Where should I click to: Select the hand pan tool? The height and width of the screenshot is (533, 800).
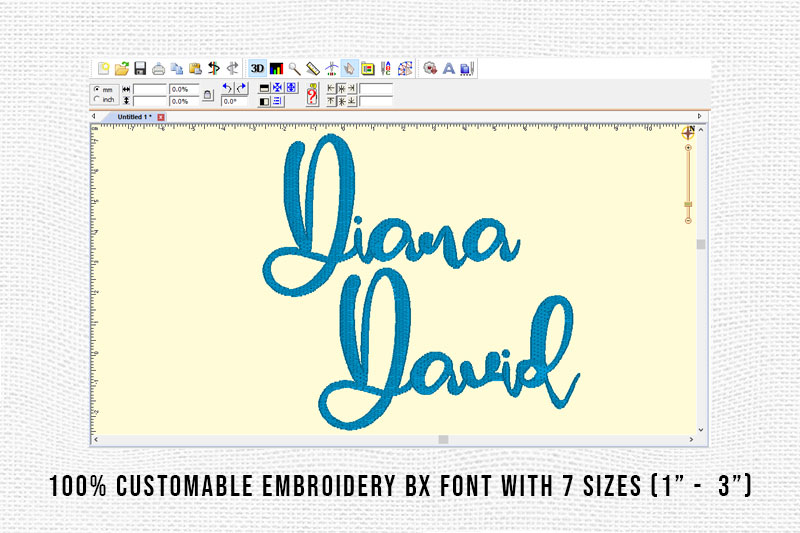click(x=349, y=68)
